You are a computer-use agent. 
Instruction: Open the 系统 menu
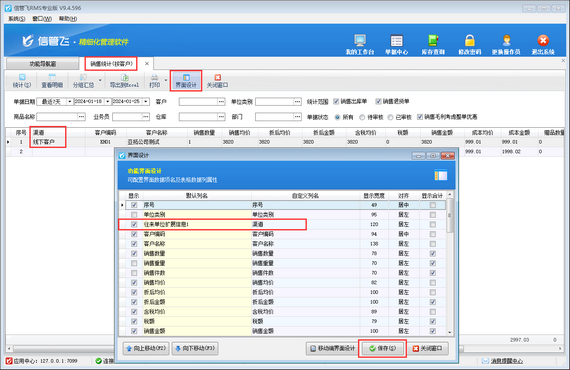point(17,19)
